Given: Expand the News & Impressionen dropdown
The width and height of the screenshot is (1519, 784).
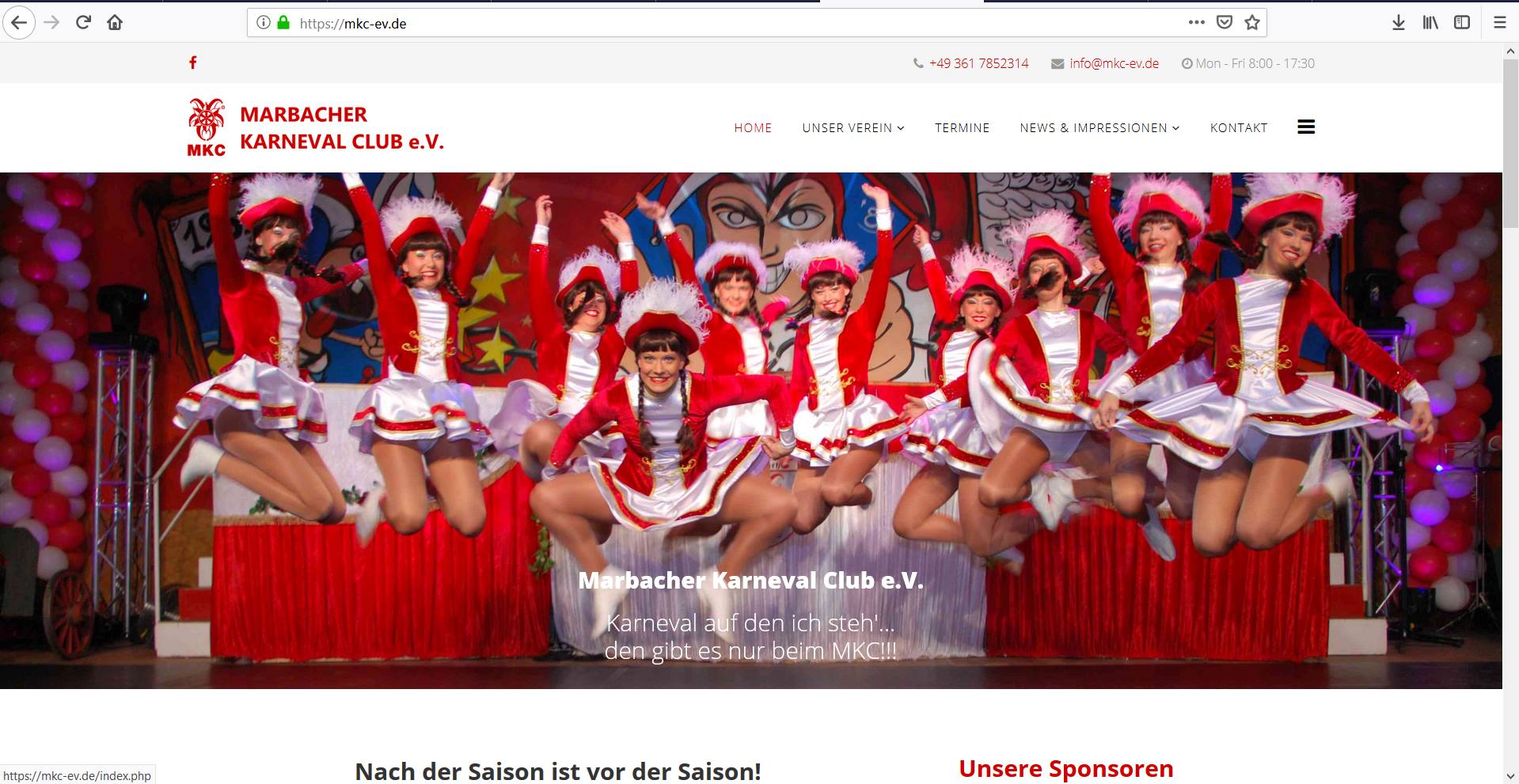Looking at the screenshot, I should tap(1099, 127).
